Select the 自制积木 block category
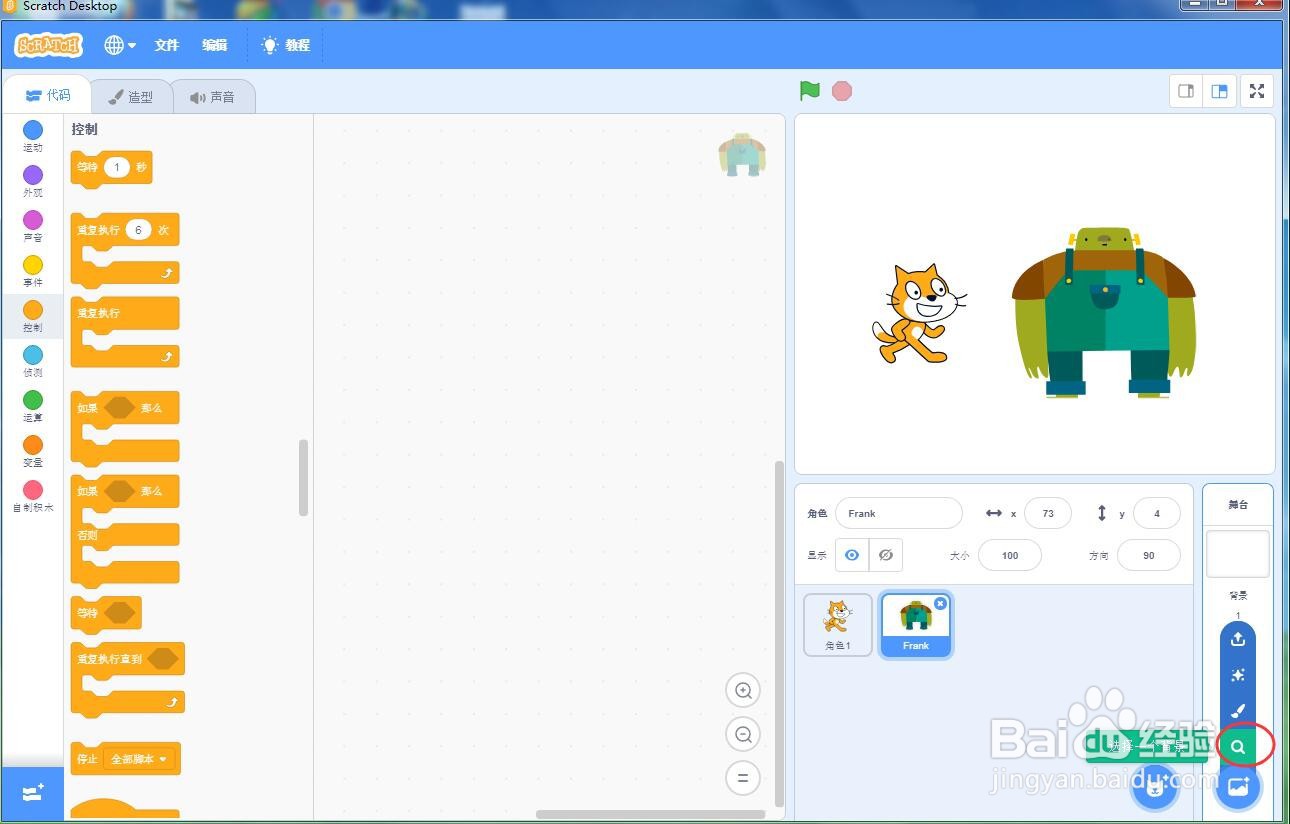 click(x=33, y=497)
